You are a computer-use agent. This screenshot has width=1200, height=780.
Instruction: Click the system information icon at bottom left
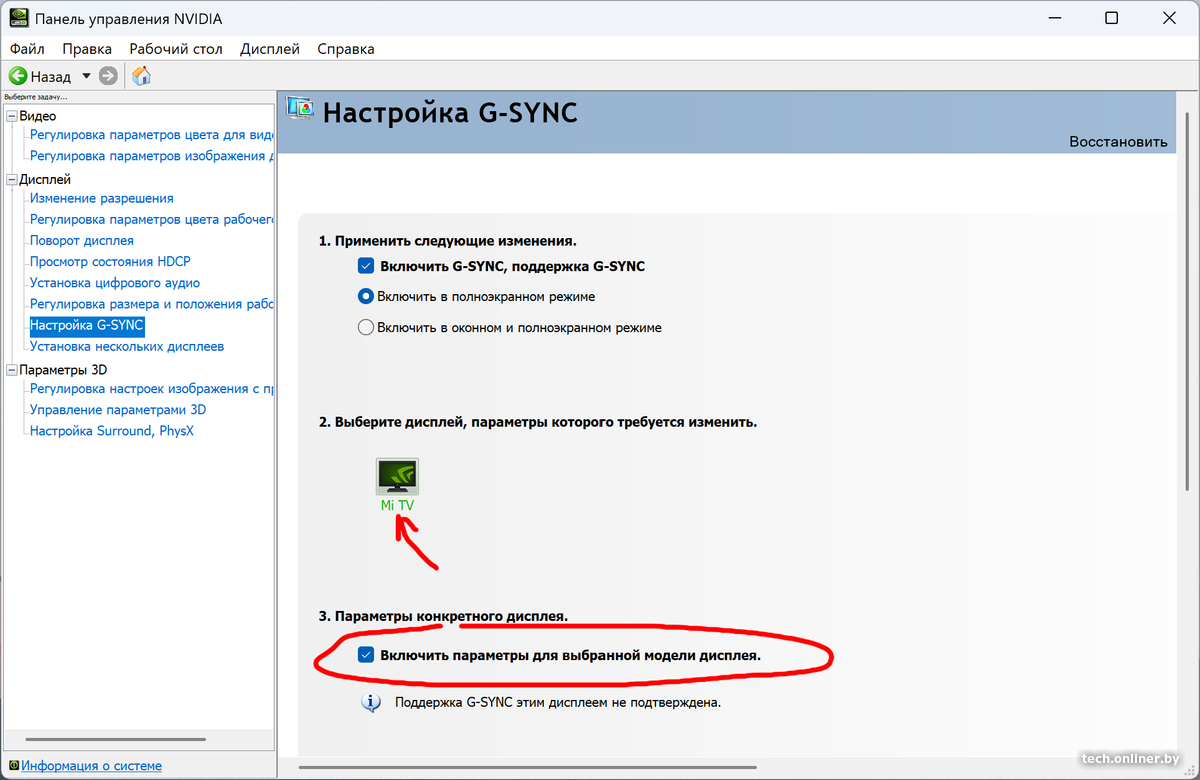(x=13, y=766)
